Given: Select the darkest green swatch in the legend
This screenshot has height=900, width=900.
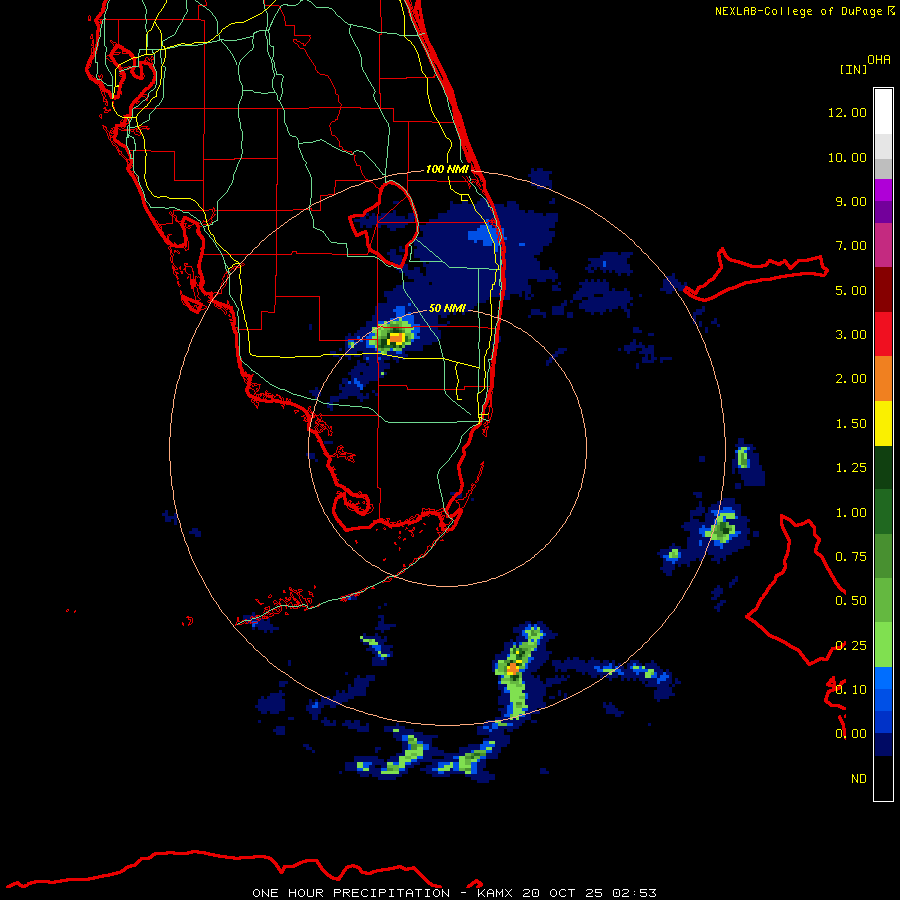Looking at the screenshot, I should (x=883, y=467).
